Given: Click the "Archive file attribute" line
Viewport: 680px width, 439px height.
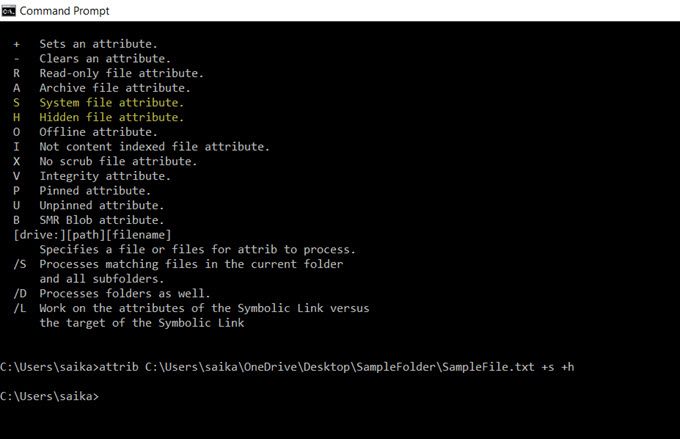Looking at the screenshot, I should tap(115, 88).
